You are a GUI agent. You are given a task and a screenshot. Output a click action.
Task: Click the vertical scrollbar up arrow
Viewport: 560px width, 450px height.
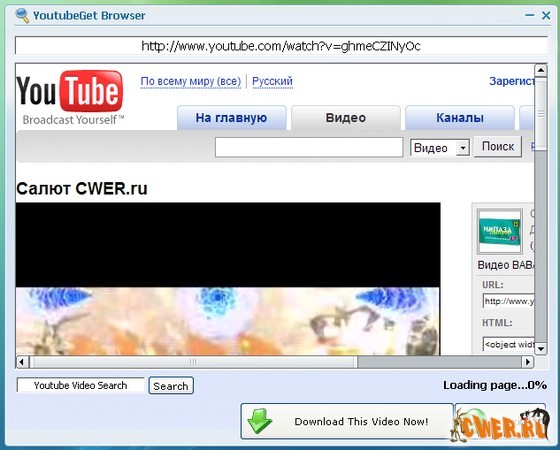(x=541, y=70)
